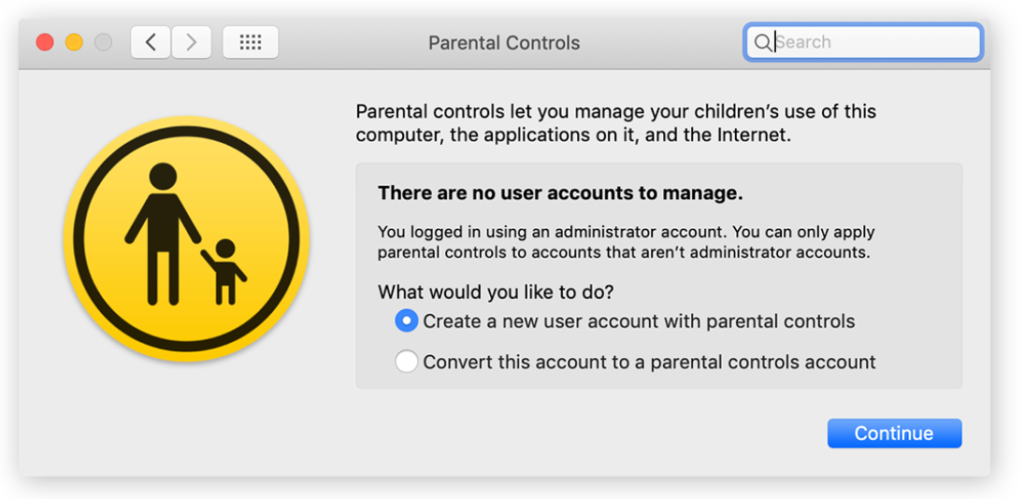Image resolution: width=1024 pixels, height=499 pixels.
Task: Click the "Convert this account to a parental controls account" label
Action: pos(649,362)
